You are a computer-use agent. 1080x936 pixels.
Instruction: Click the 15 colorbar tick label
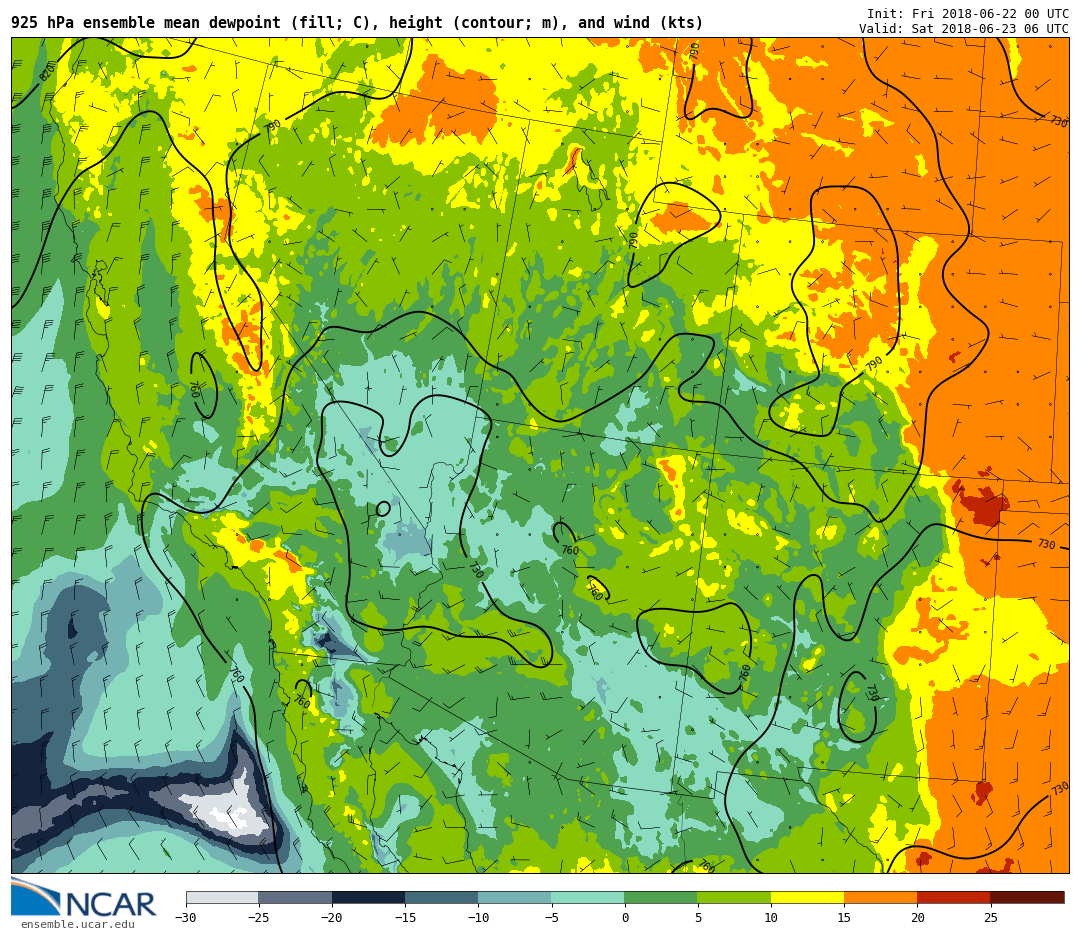[x=844, y=917]
